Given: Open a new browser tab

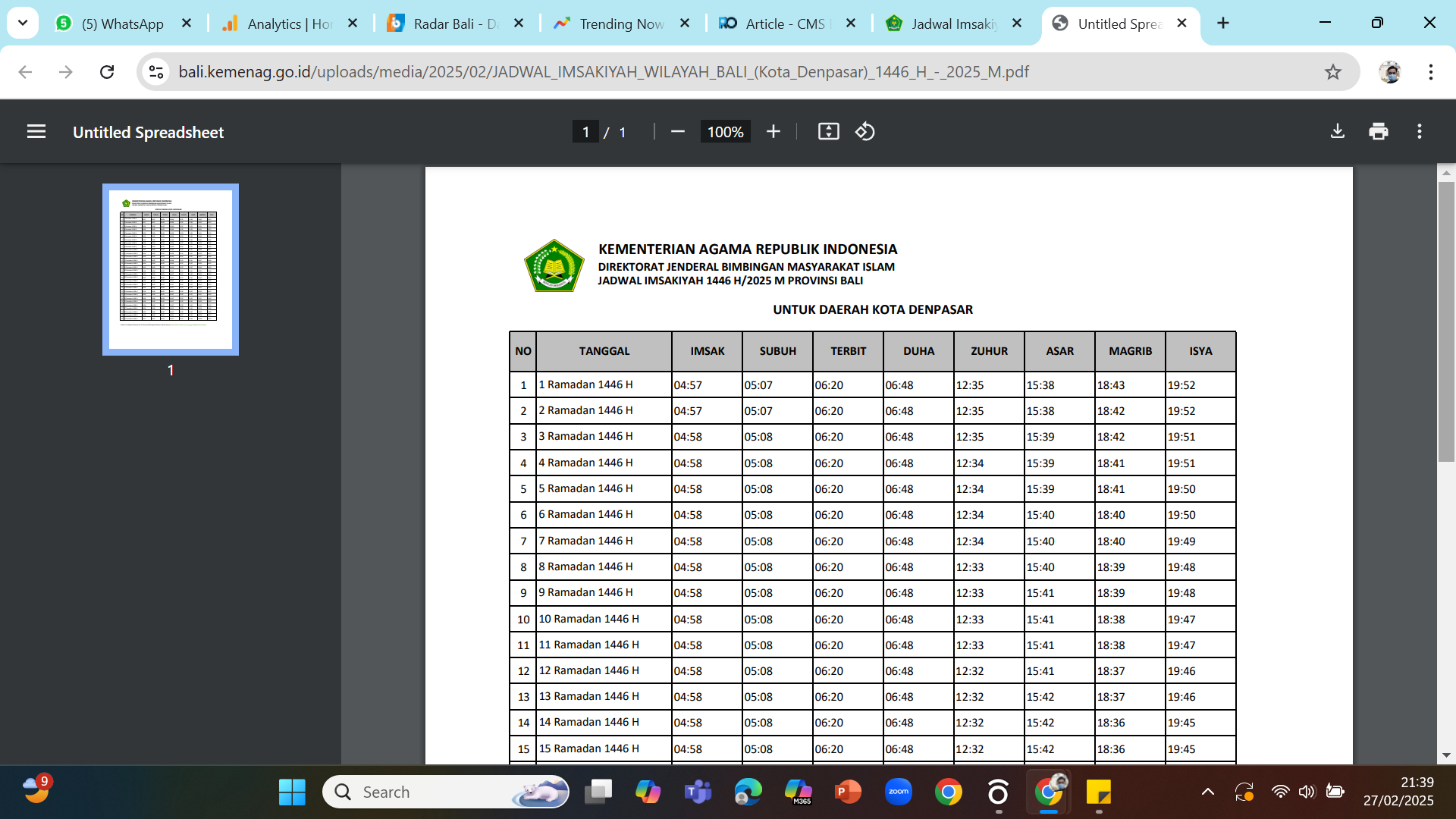Looking at the screenshot, I should 1223,23.
